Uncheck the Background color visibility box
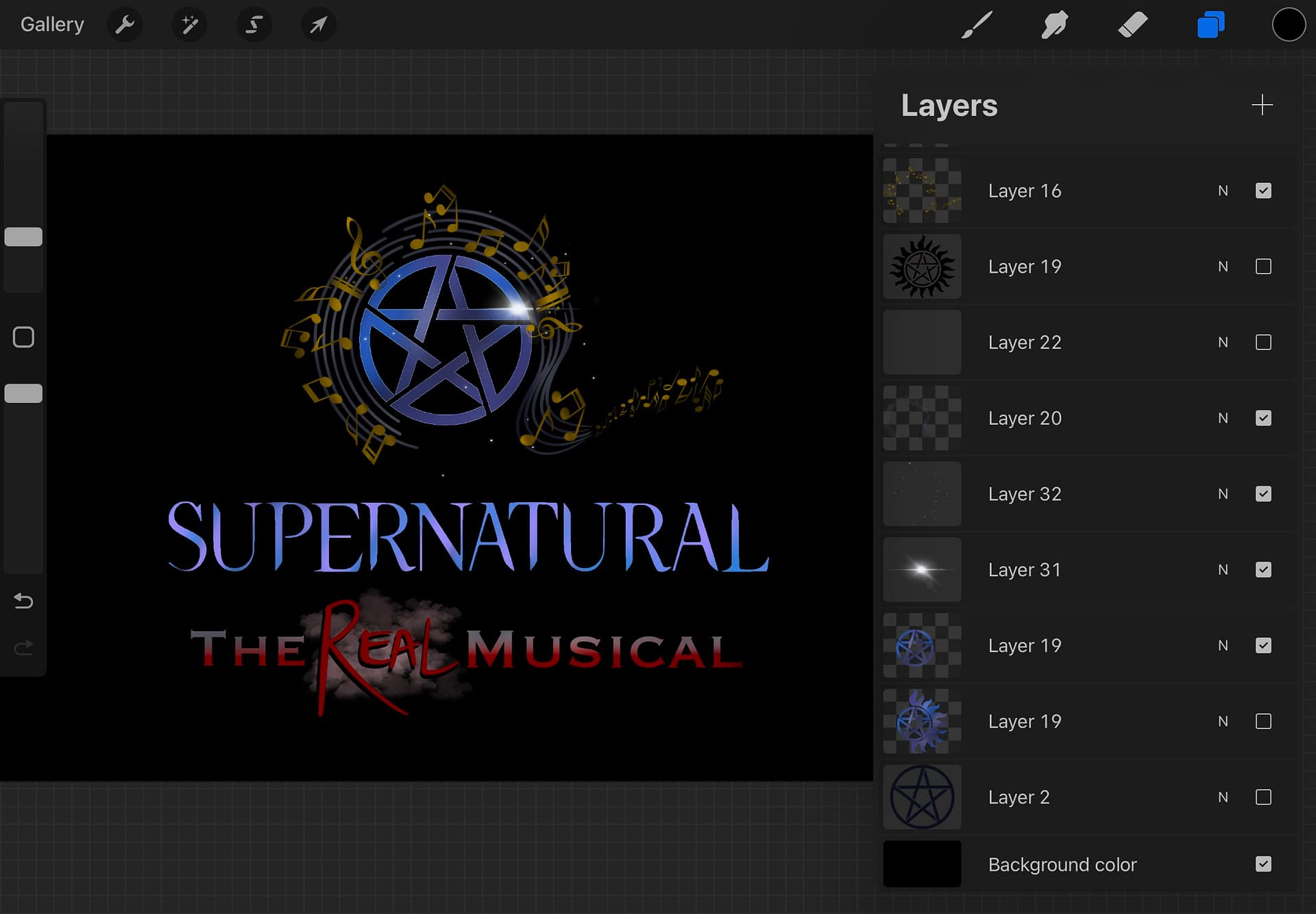Image resolution: width=1316 pixels, height=914 pixels. 1263,864
